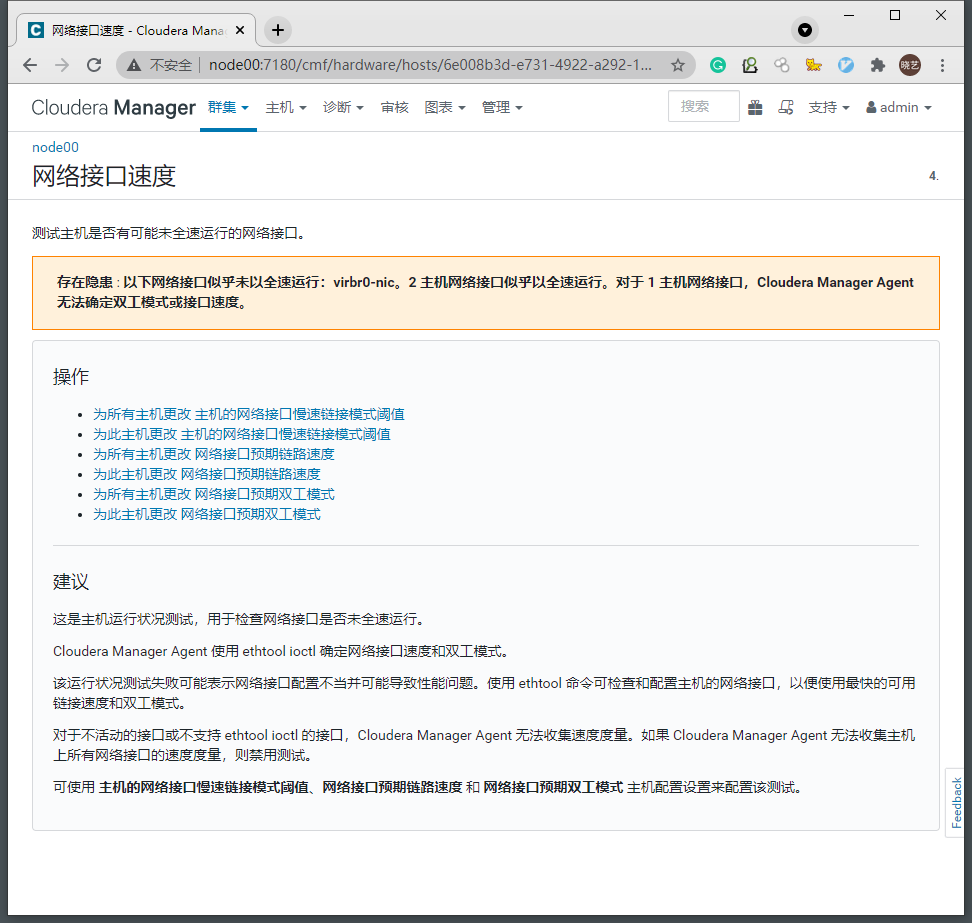Open the Chrome profile avatar
Screen dimensions: 972x923
910,65
